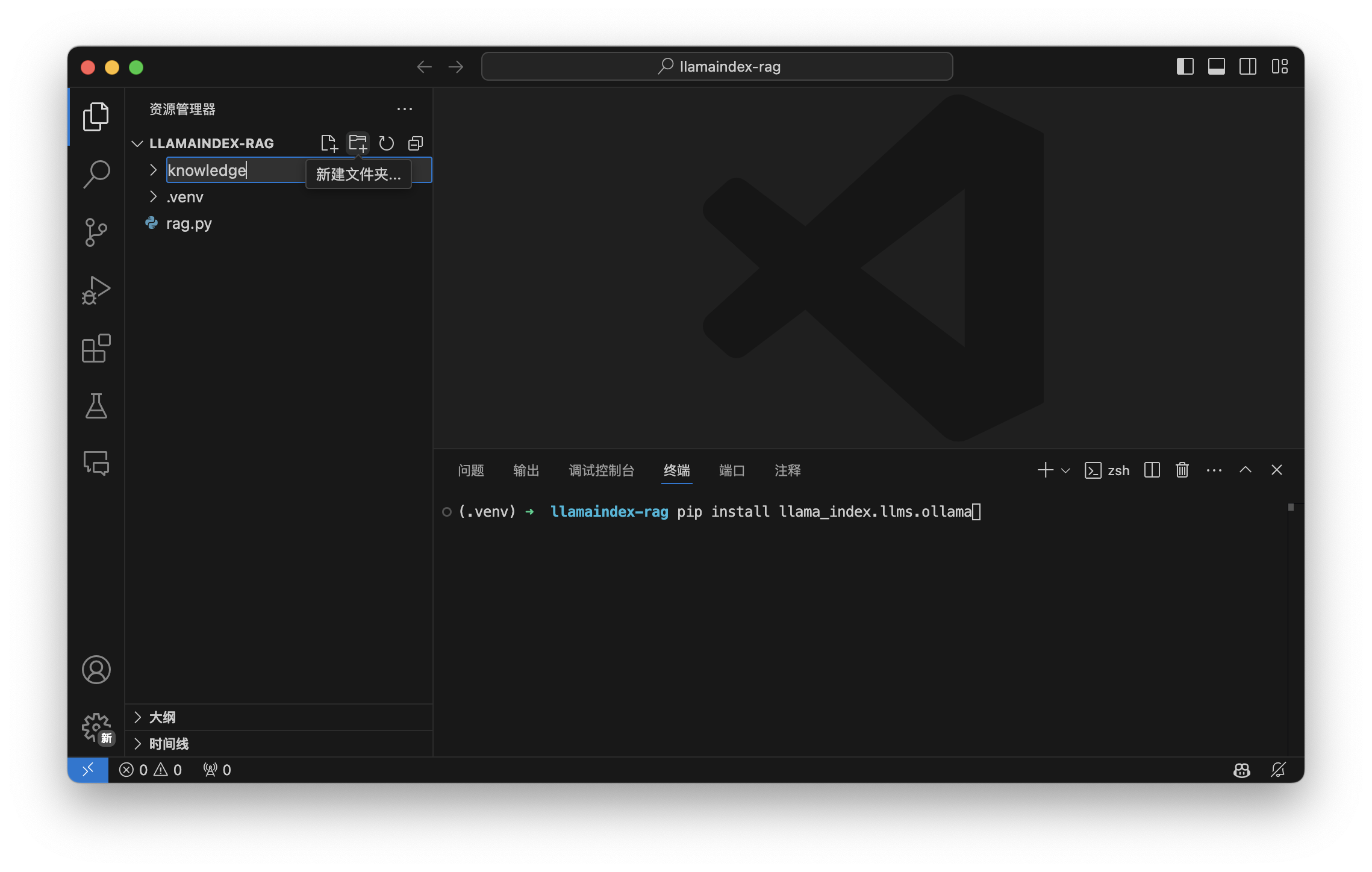Image resolution: width=1372 pixels, height=872 pixels.
Task: Open the Source Control view
Action: tap(96, 232)
